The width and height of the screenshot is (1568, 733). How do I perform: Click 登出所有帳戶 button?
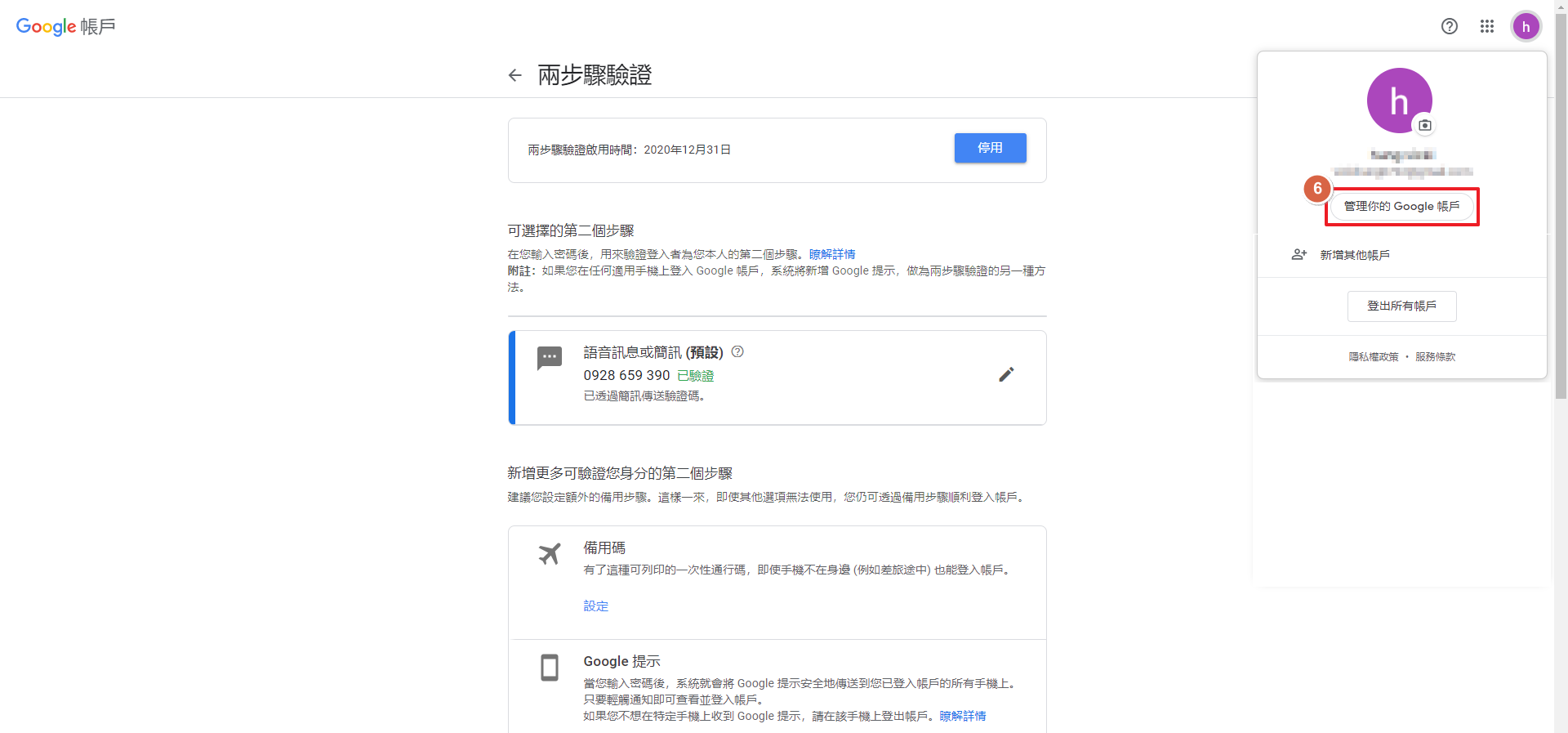1401,306
